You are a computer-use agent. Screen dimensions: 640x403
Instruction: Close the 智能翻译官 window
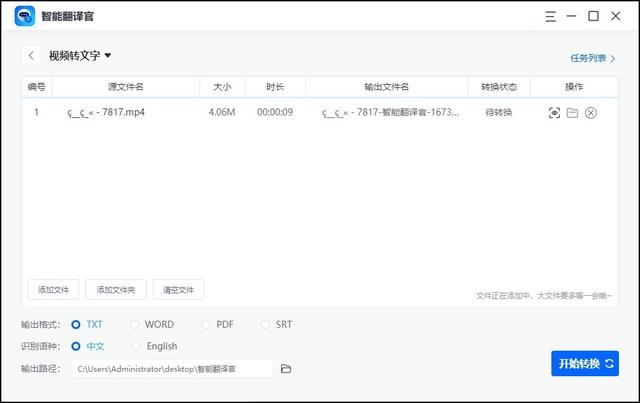click(x=616, y=16)
